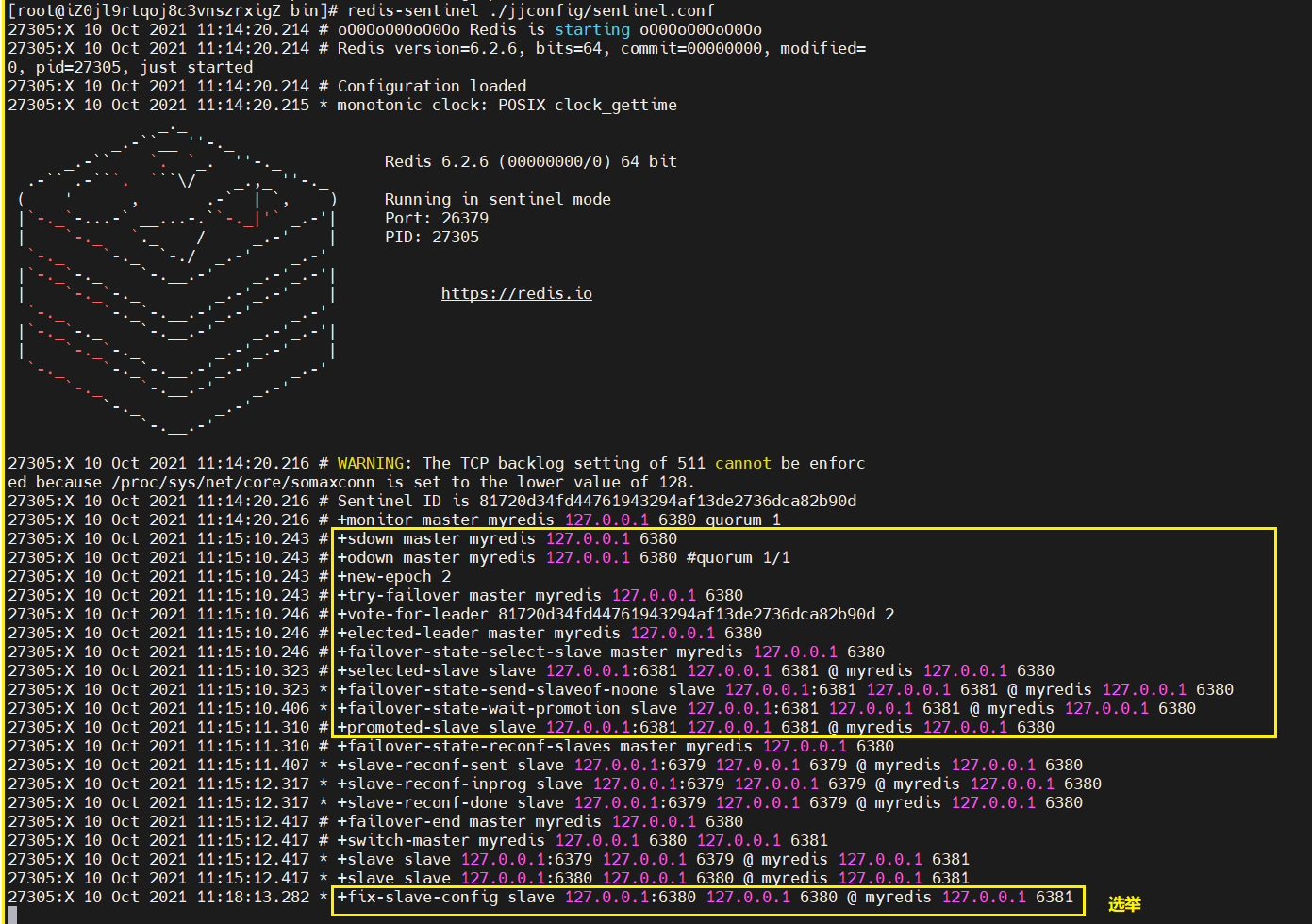1312x924 pixels.
Task: Click '+slave-reconf-inprog slave' entry
Action: (720, 784)
